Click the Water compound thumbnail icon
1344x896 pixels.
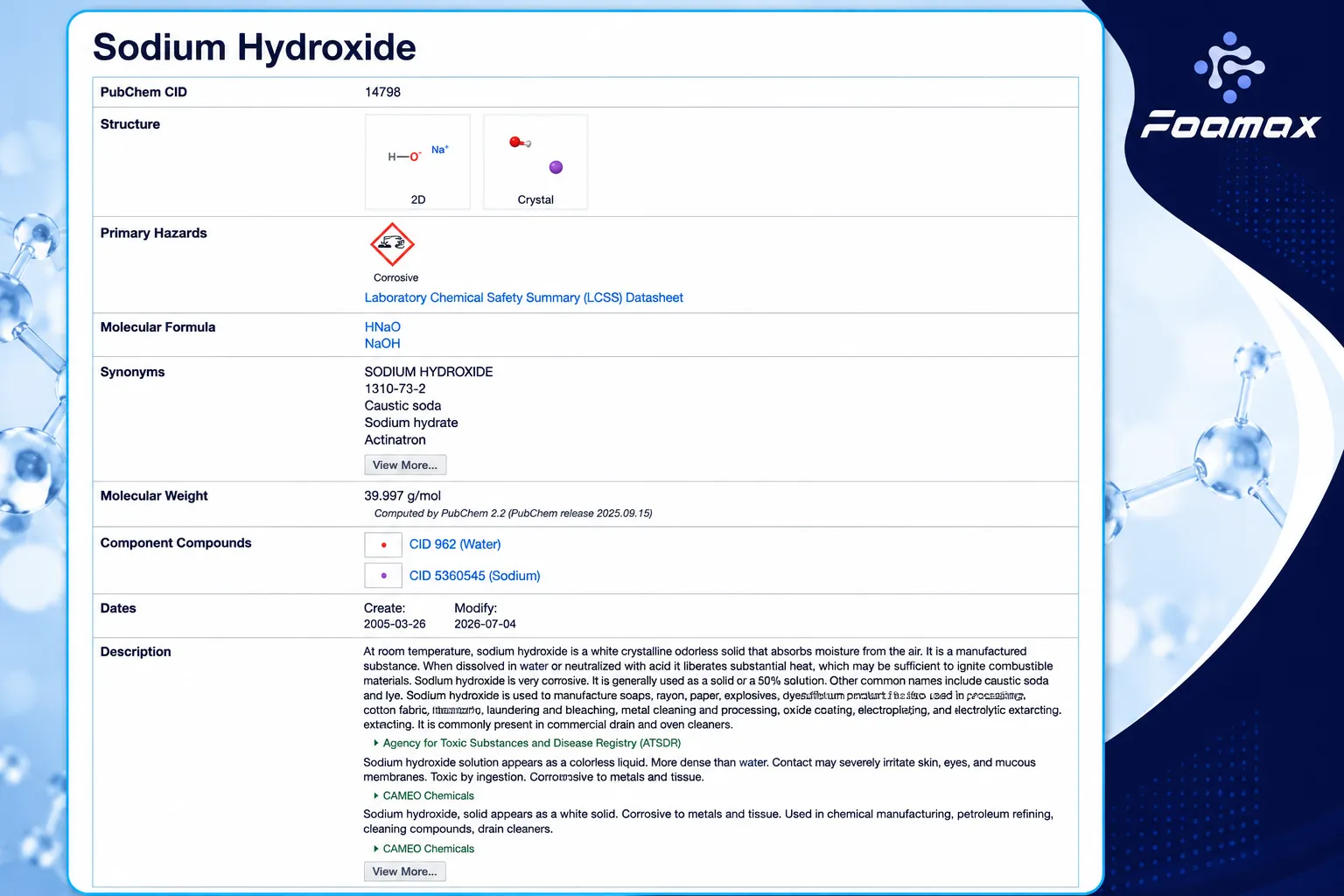tap(383, 544)
